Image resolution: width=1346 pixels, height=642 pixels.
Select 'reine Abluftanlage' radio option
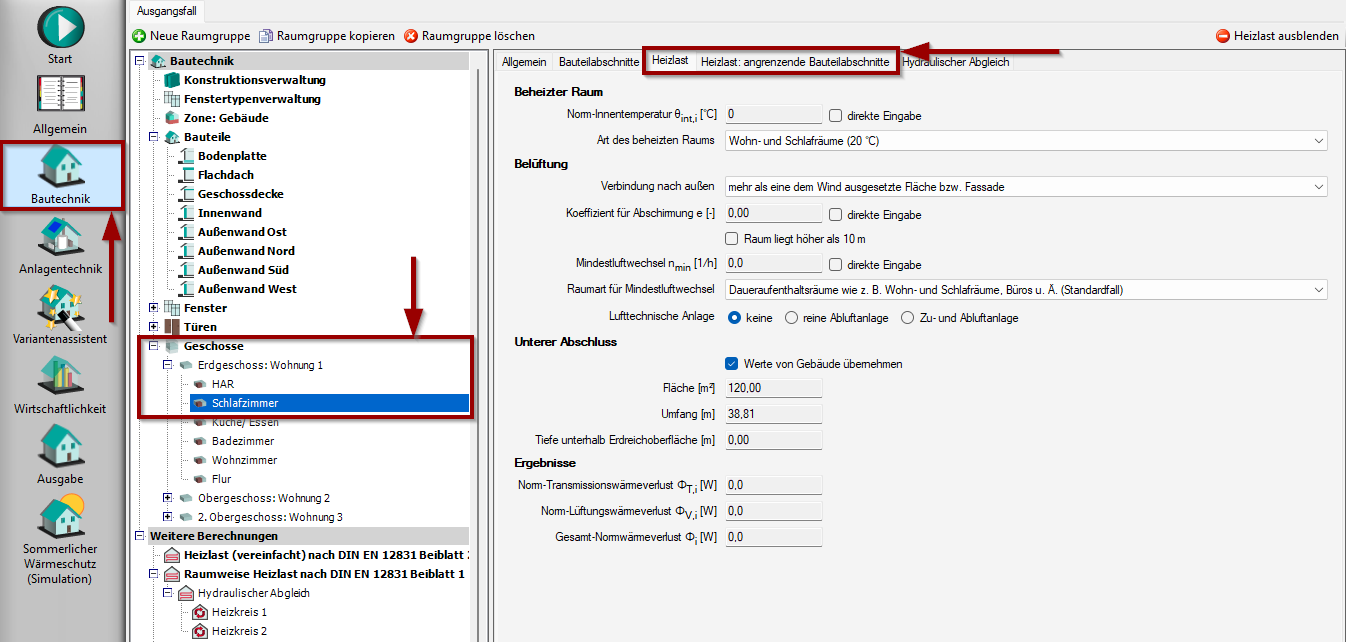coord(792,317)
